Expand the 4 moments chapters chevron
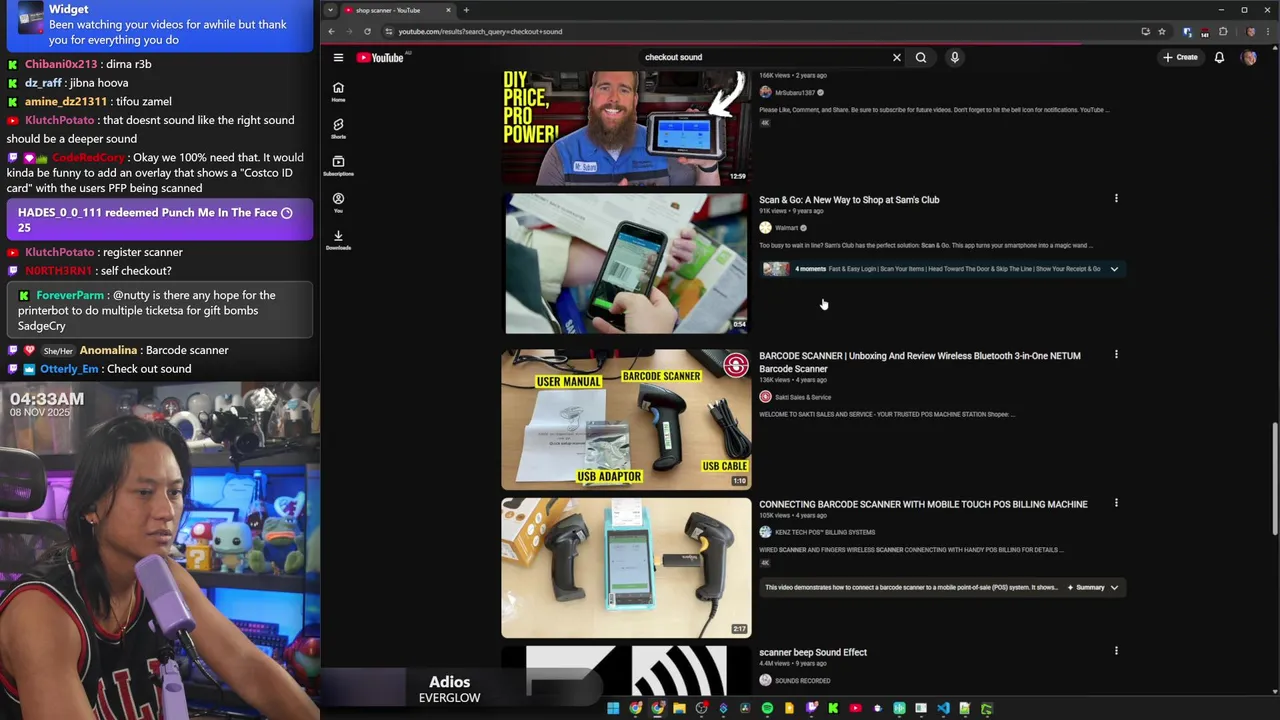Screen dimensions: 1280x720 [1114, 269]
